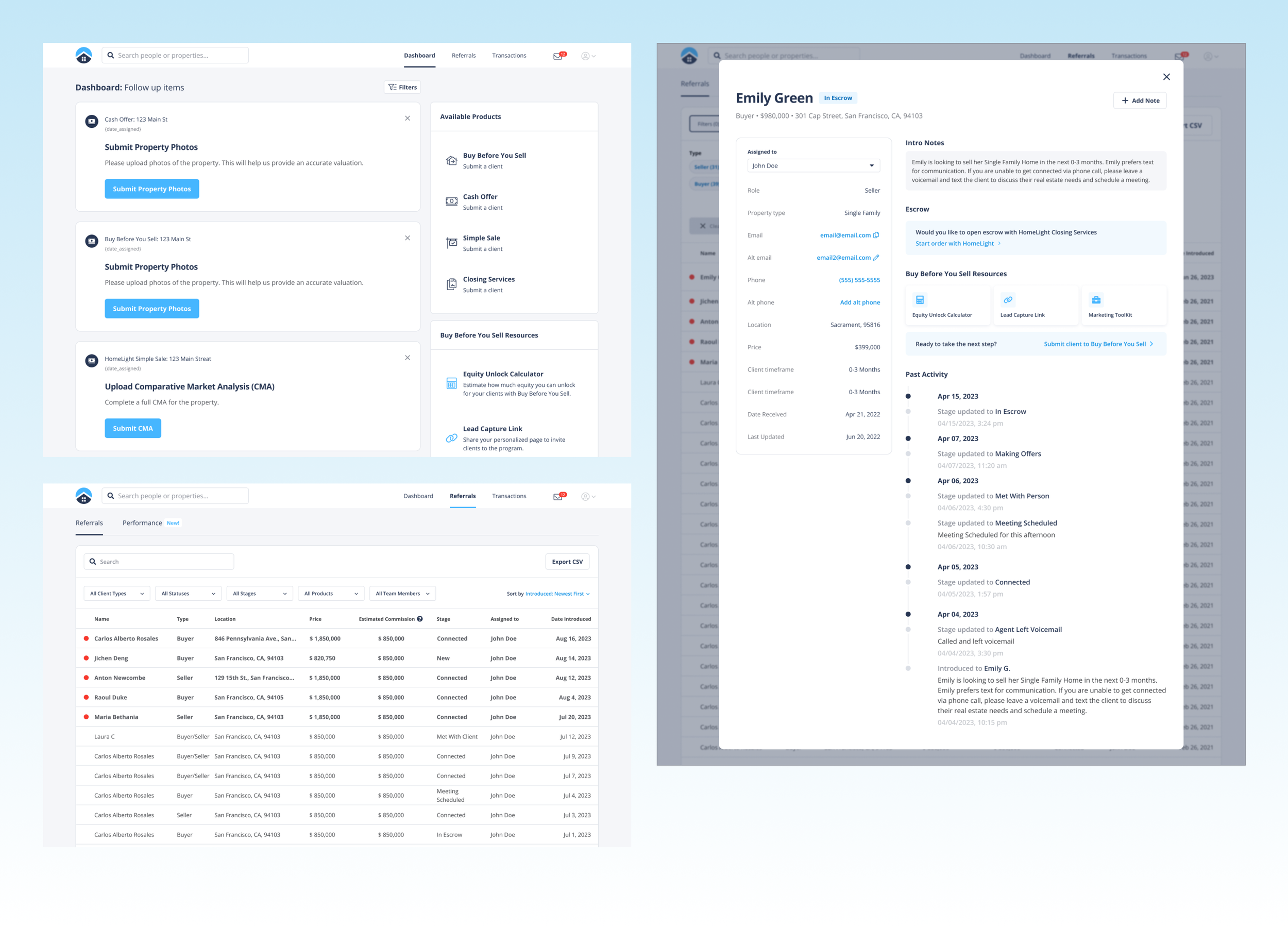
Task: Open Transactions in the Dashboard navigation
Action: pos(509,56)
